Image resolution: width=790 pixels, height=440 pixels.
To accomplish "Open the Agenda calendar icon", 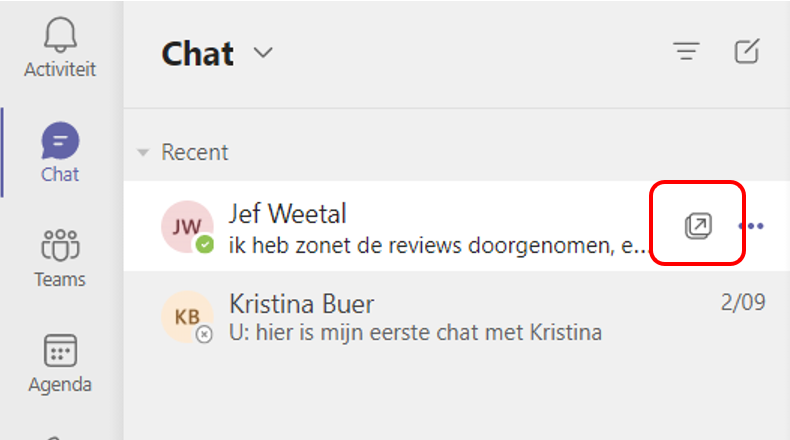I will pos(60,350).
